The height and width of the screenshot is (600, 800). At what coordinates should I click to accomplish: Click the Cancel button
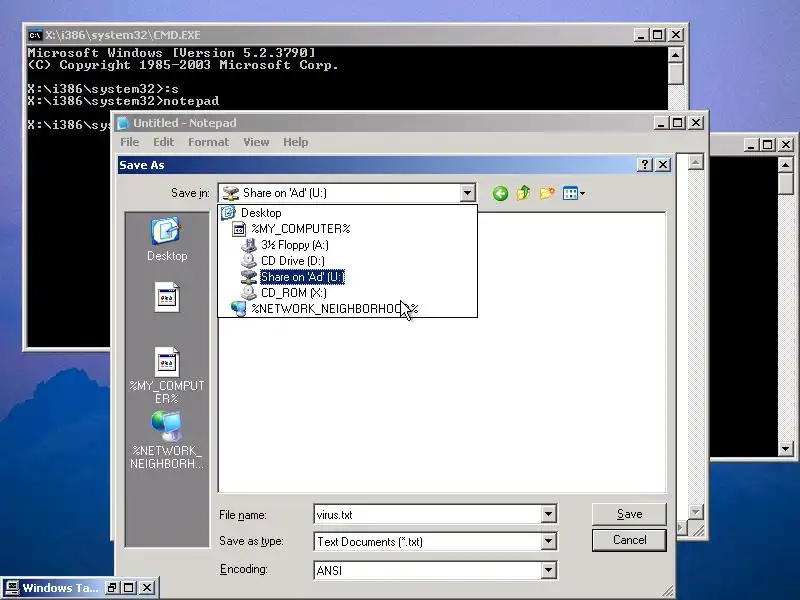629,540
